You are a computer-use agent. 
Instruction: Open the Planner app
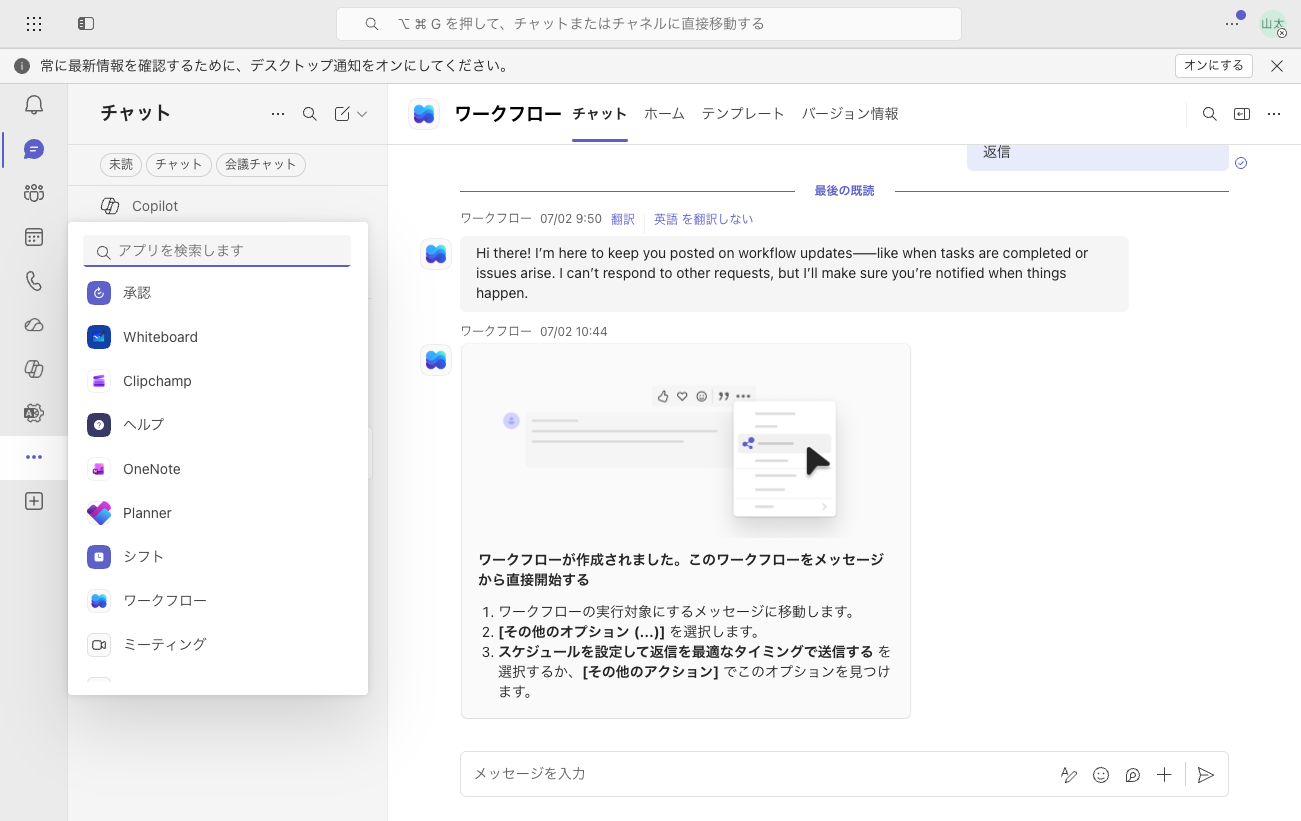(x=218, y=513)
